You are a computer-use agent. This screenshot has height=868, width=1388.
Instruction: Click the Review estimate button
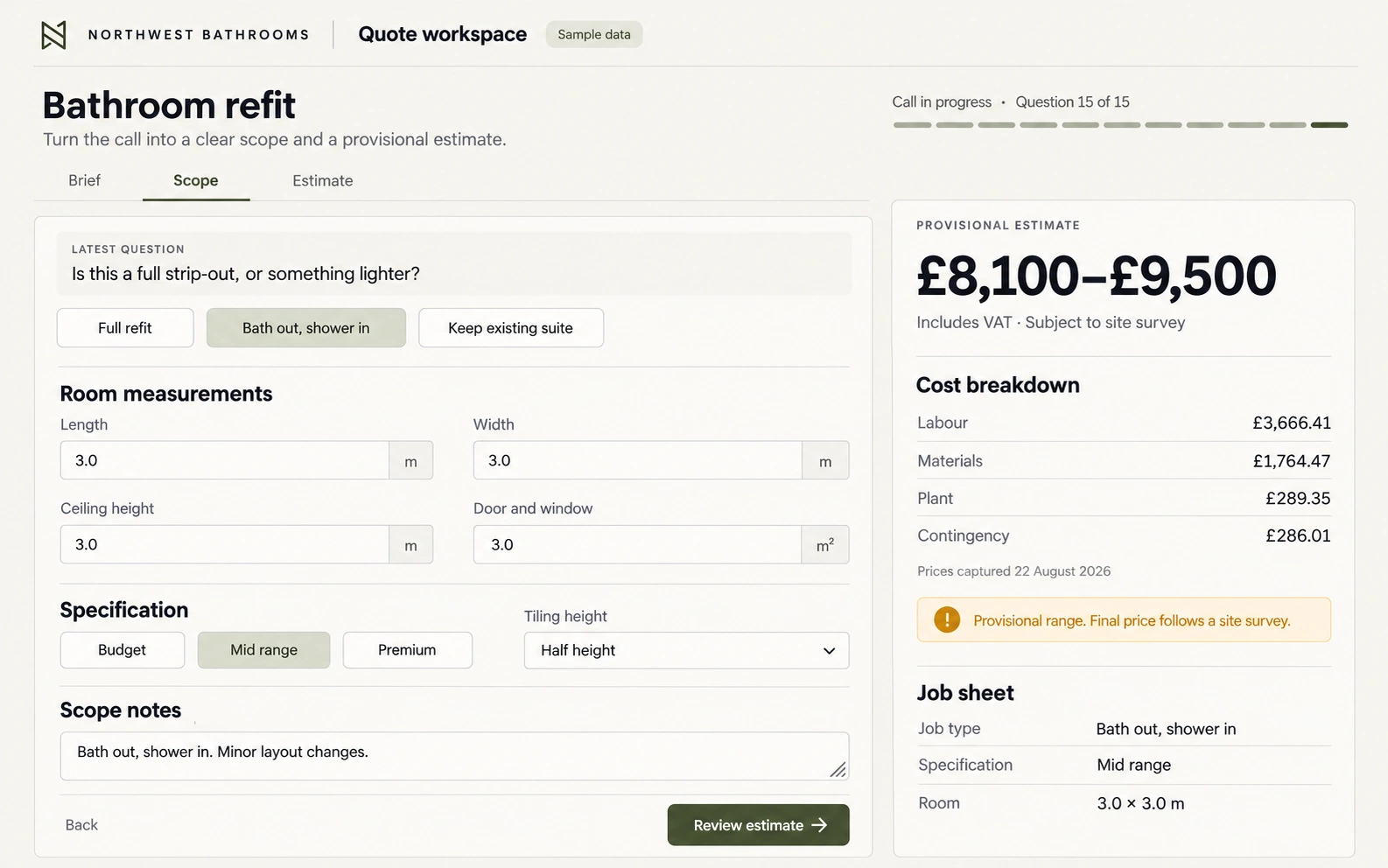tap(758, 825)
